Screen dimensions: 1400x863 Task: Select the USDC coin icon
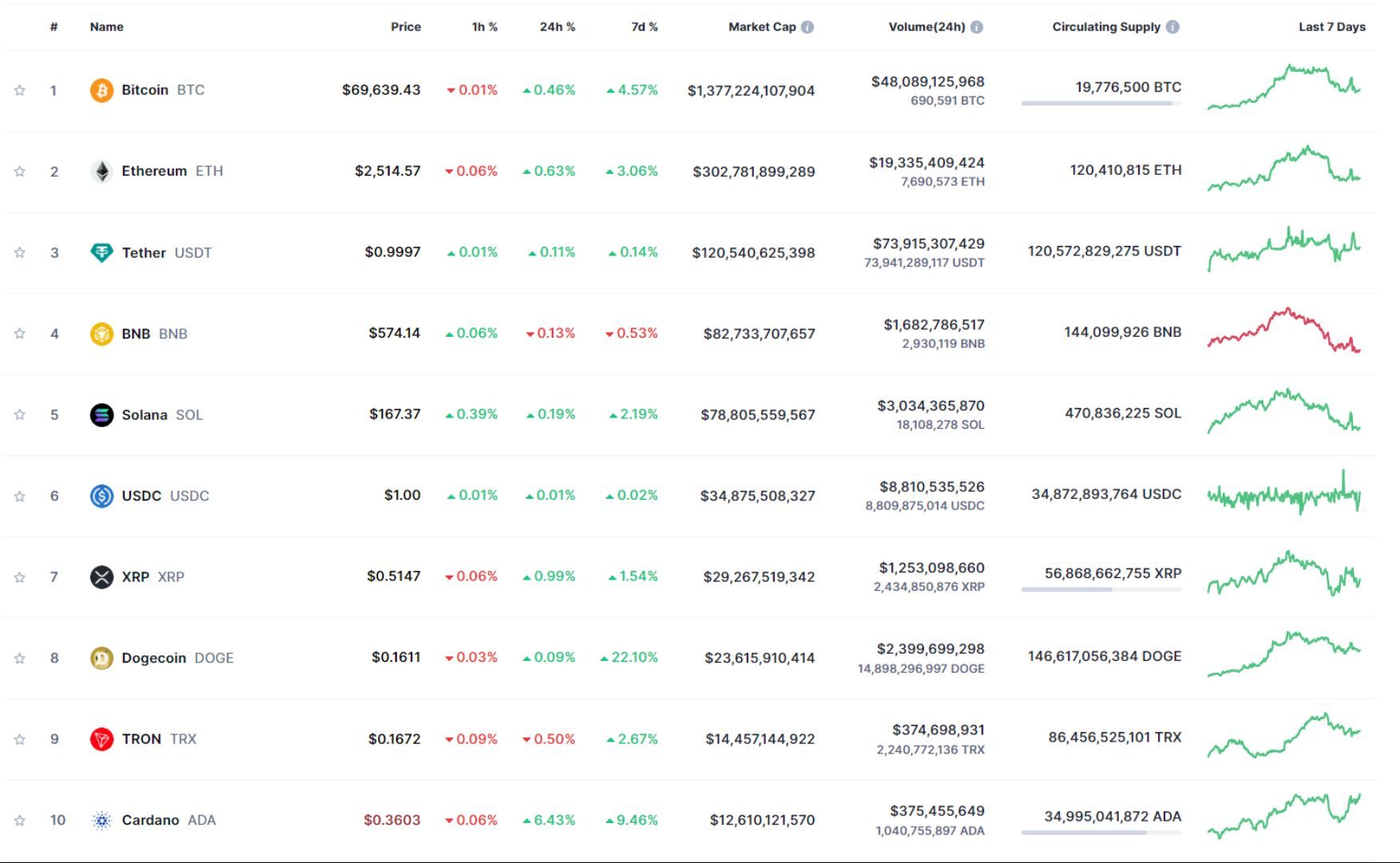tap(101, 495)
